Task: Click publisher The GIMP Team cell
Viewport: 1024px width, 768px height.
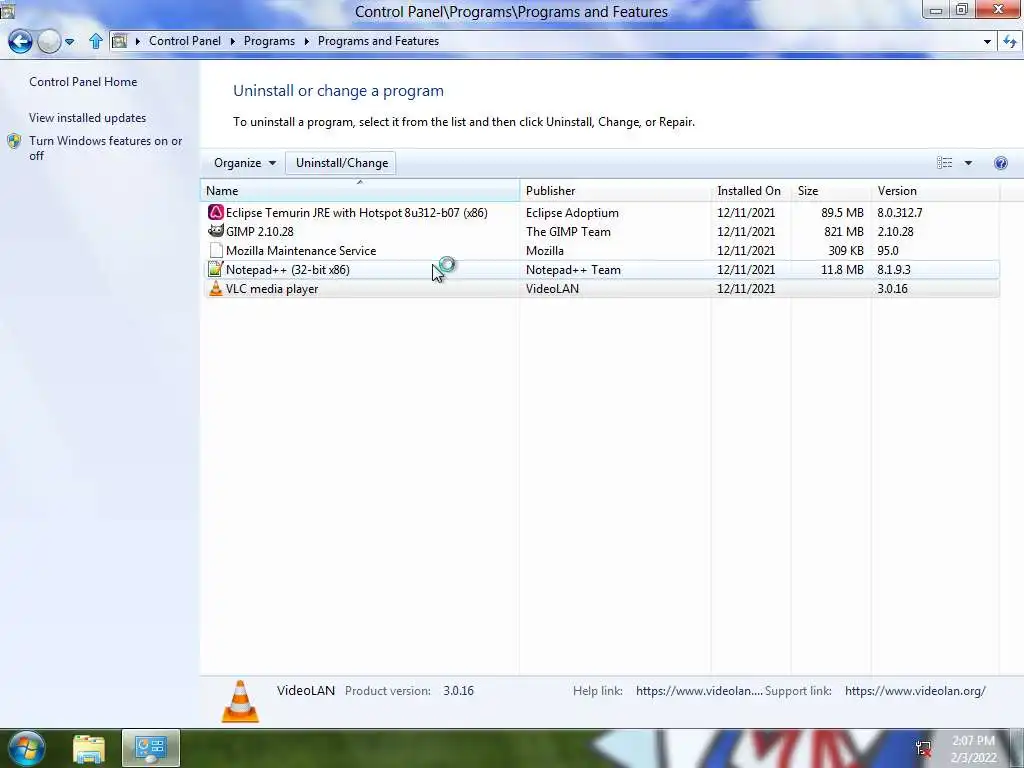Action: 568,231
